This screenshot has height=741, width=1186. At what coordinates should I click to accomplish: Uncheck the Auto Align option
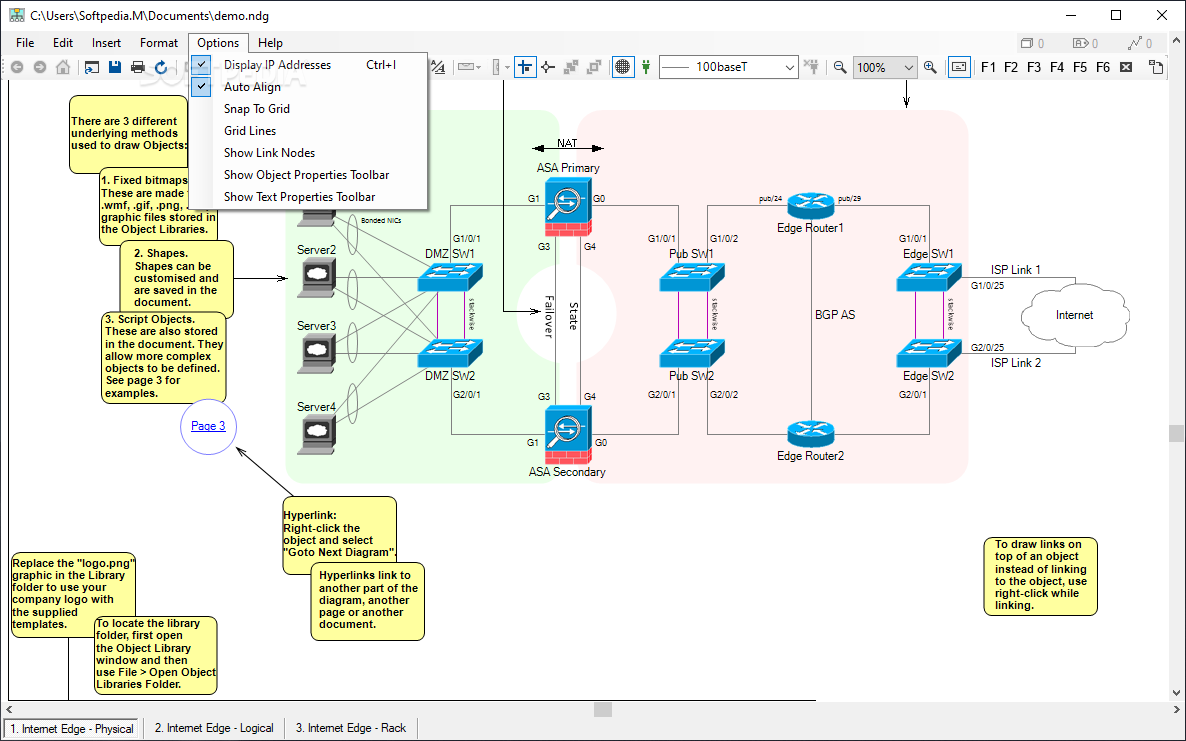pos(309,87)
